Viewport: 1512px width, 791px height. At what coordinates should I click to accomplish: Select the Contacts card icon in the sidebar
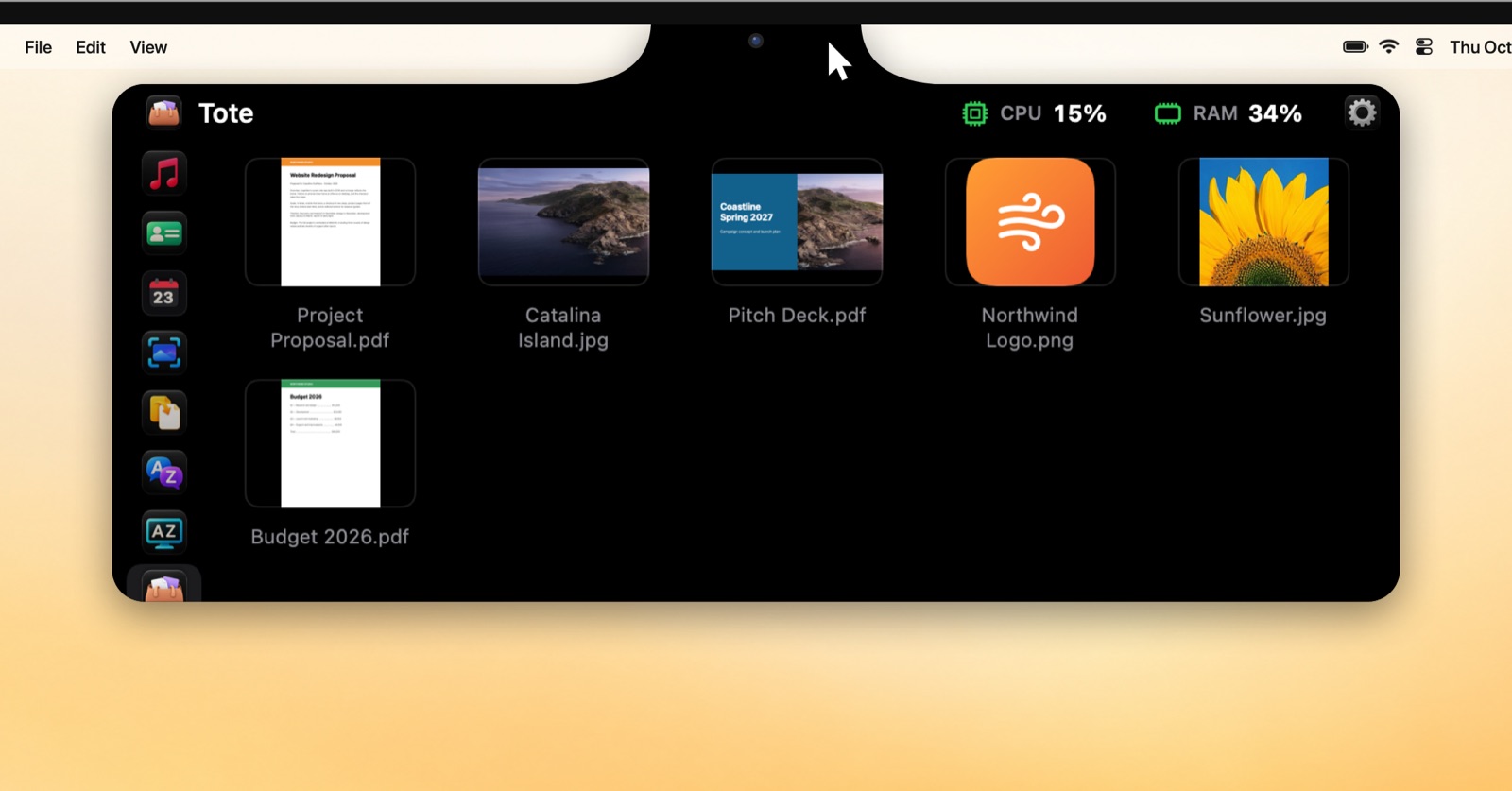(x=164, y=233)
